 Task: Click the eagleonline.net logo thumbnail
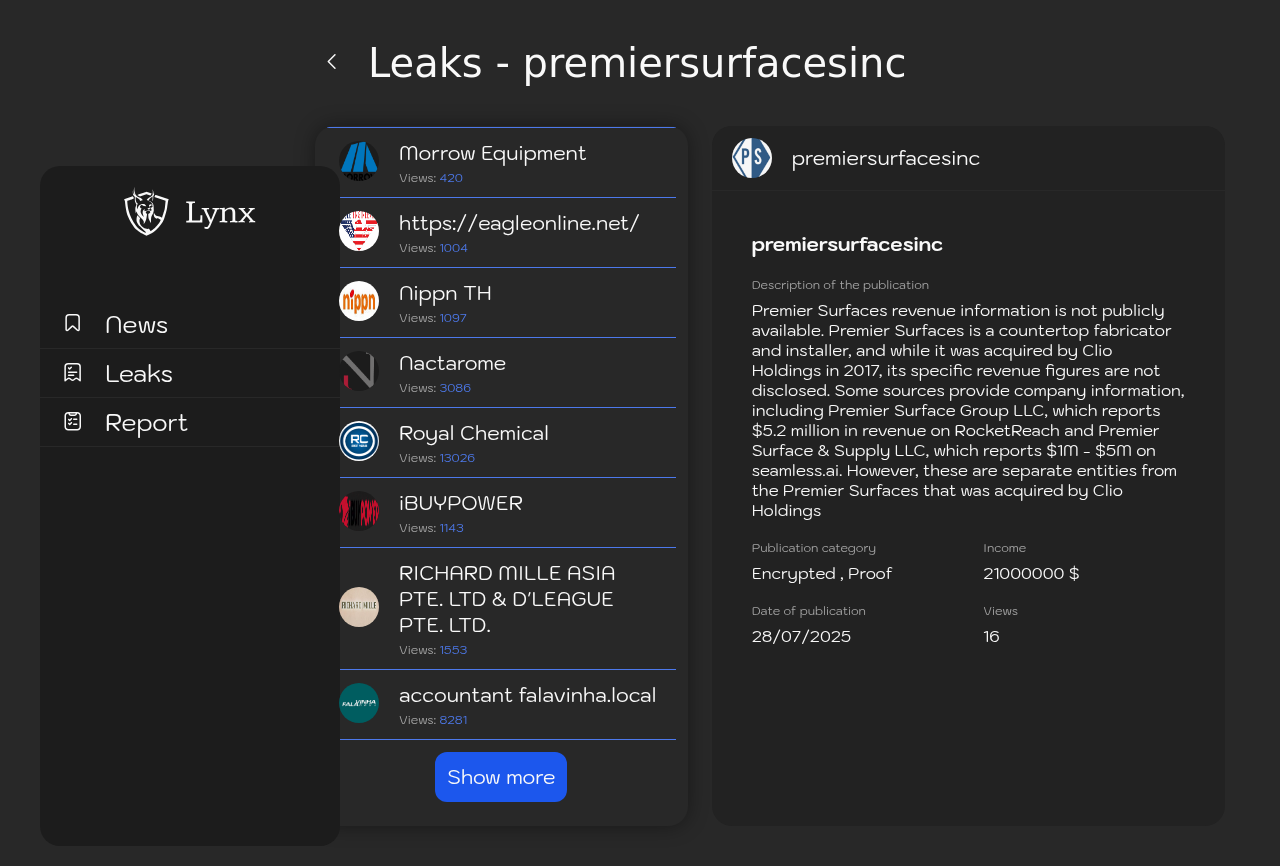click(359, 231)
